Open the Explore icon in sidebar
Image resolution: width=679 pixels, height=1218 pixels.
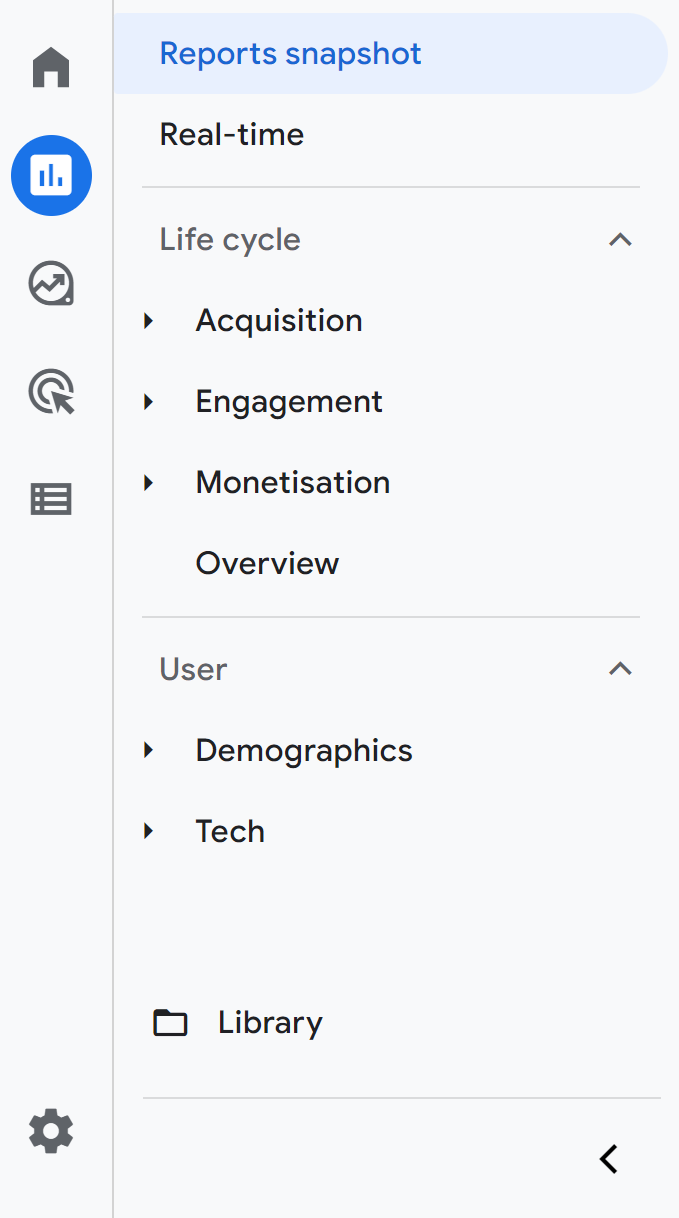51,284
